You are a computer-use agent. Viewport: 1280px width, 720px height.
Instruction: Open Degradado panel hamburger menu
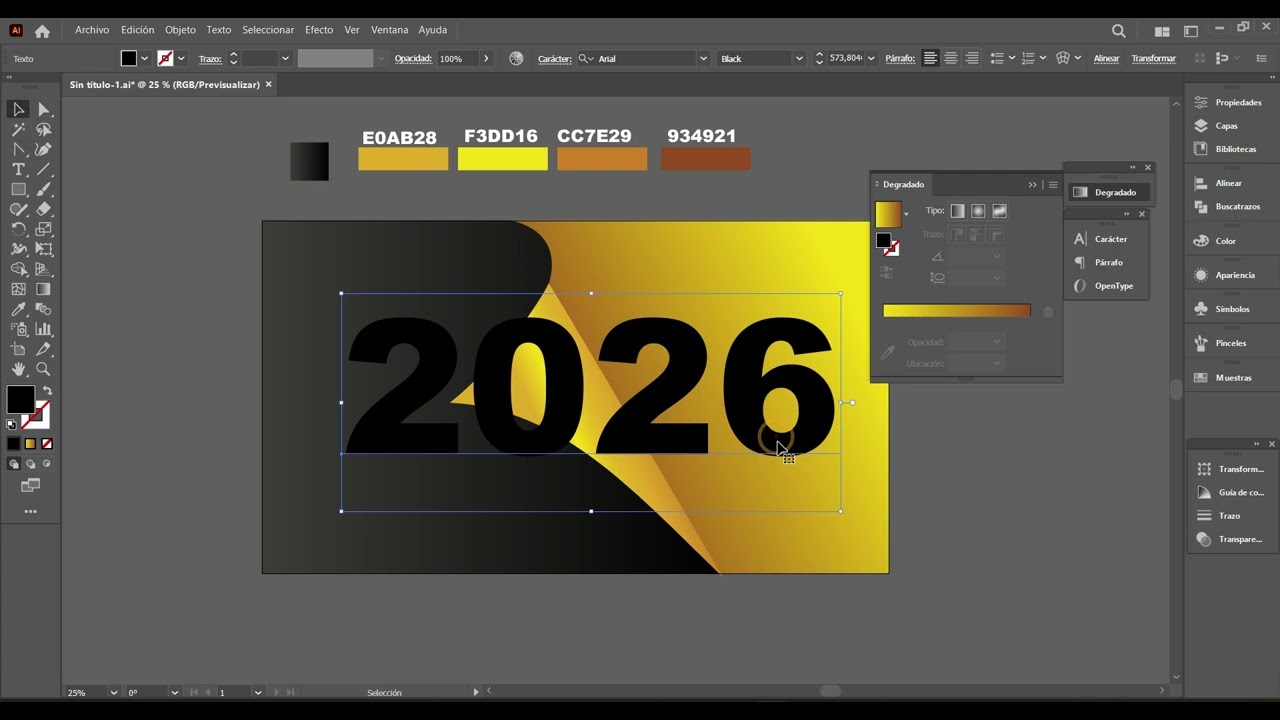tap(1053, 184)
